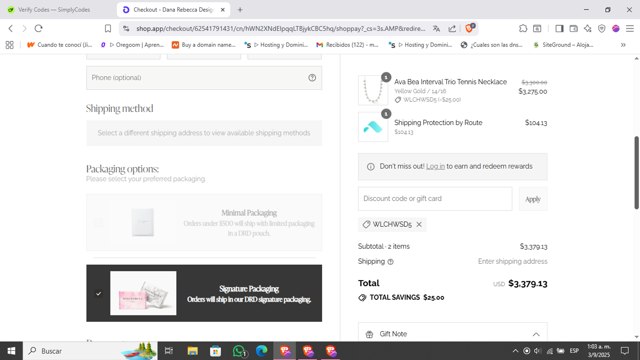
Task: Open Cuando te conocí bookmark
Action: click(x=60, y=45)
